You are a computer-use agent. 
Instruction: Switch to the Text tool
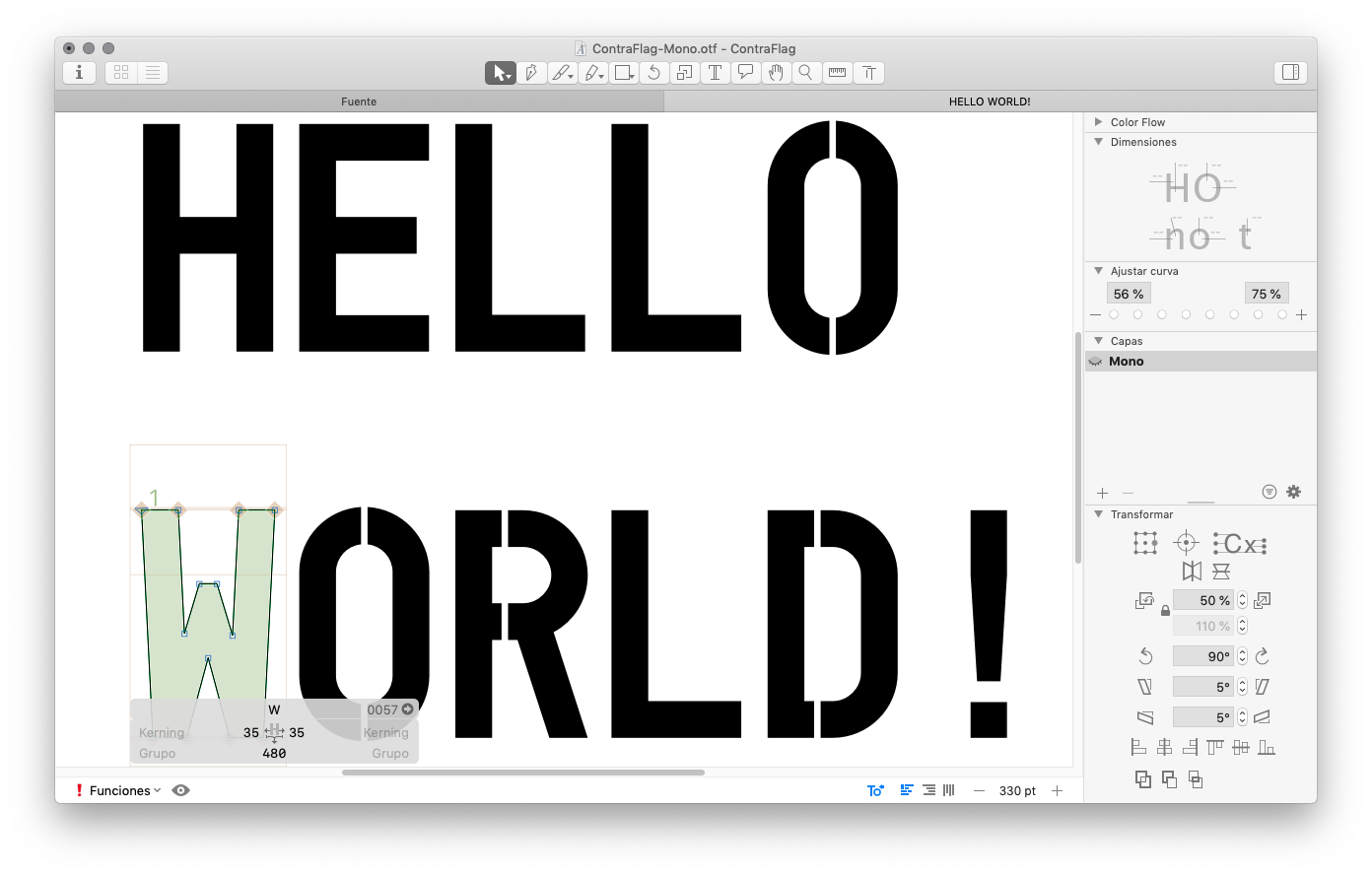pos(715,73)
